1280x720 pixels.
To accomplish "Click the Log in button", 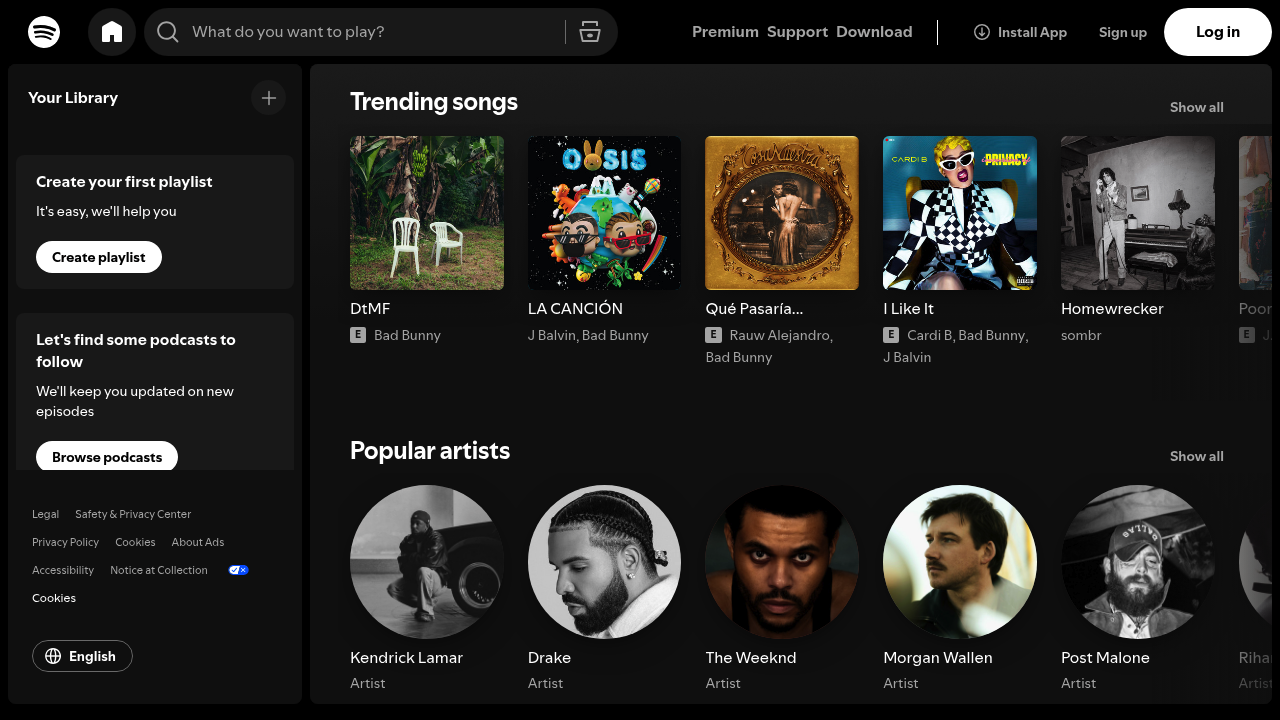I will click(1217, 32).
